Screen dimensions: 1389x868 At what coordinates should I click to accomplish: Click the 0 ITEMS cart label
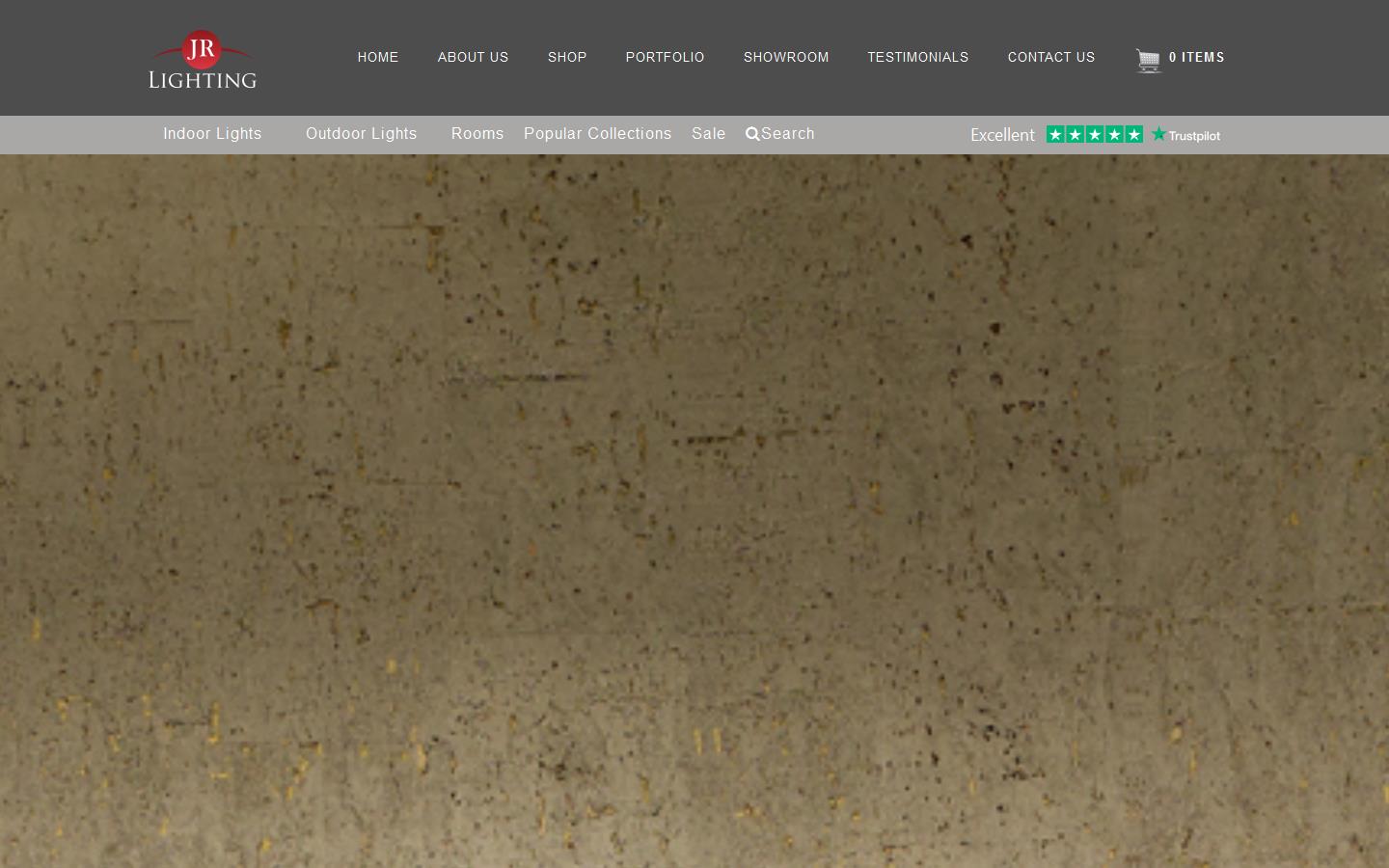coord(1197,57)
